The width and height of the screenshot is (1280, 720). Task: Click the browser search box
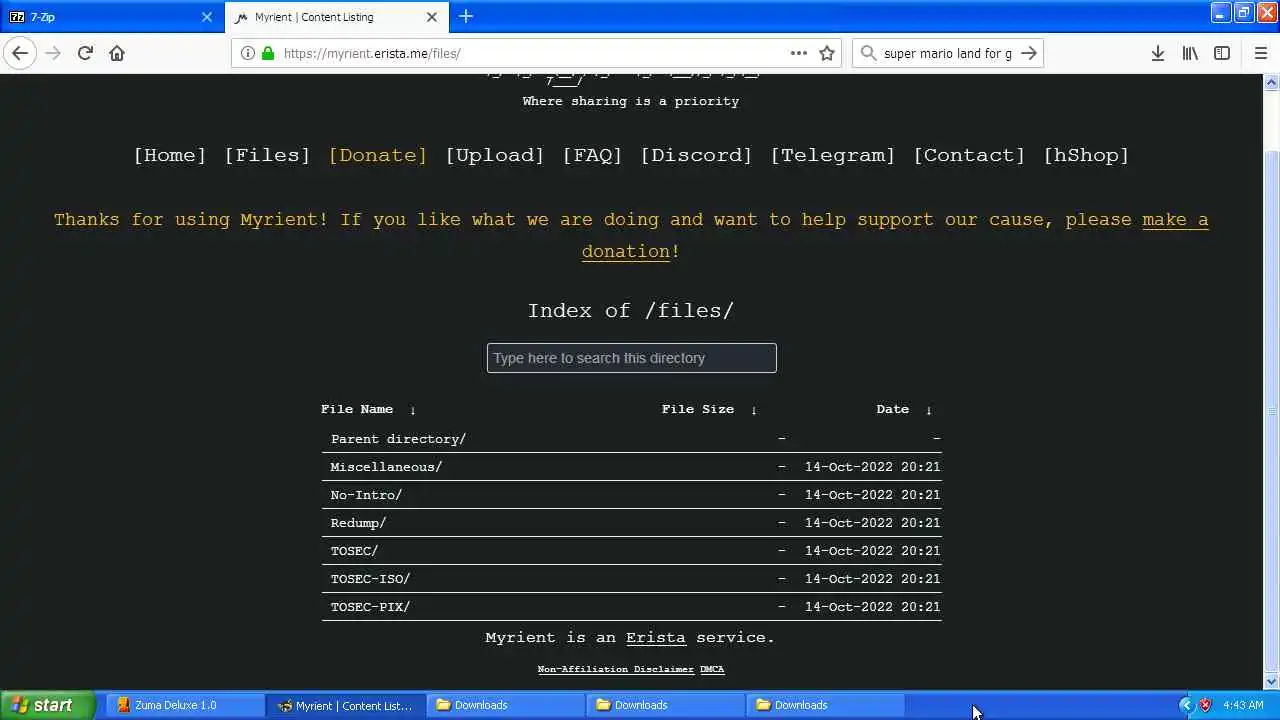[x=946, y=53]
